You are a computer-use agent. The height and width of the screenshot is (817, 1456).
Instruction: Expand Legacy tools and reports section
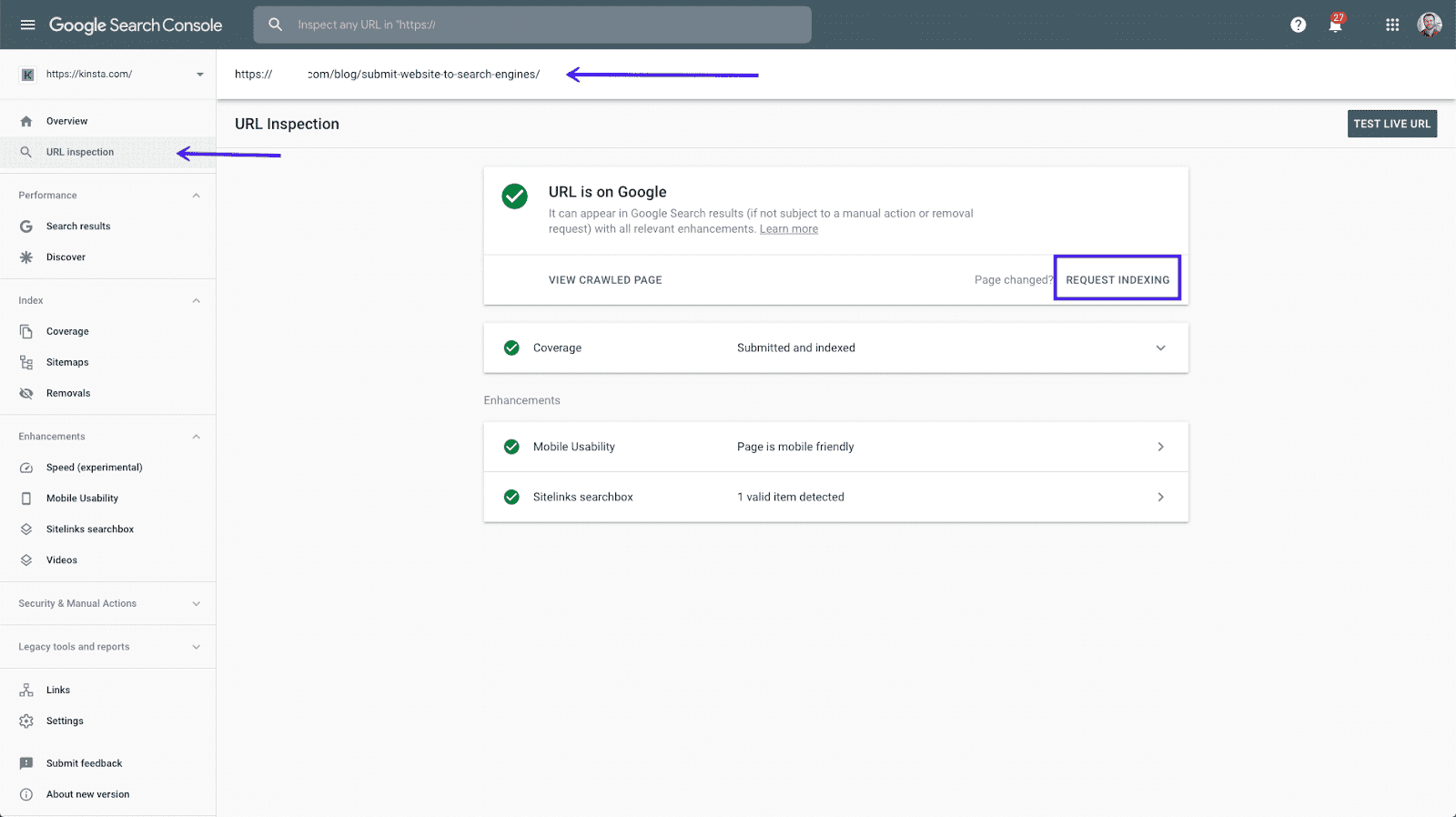(x=196, y=647)
